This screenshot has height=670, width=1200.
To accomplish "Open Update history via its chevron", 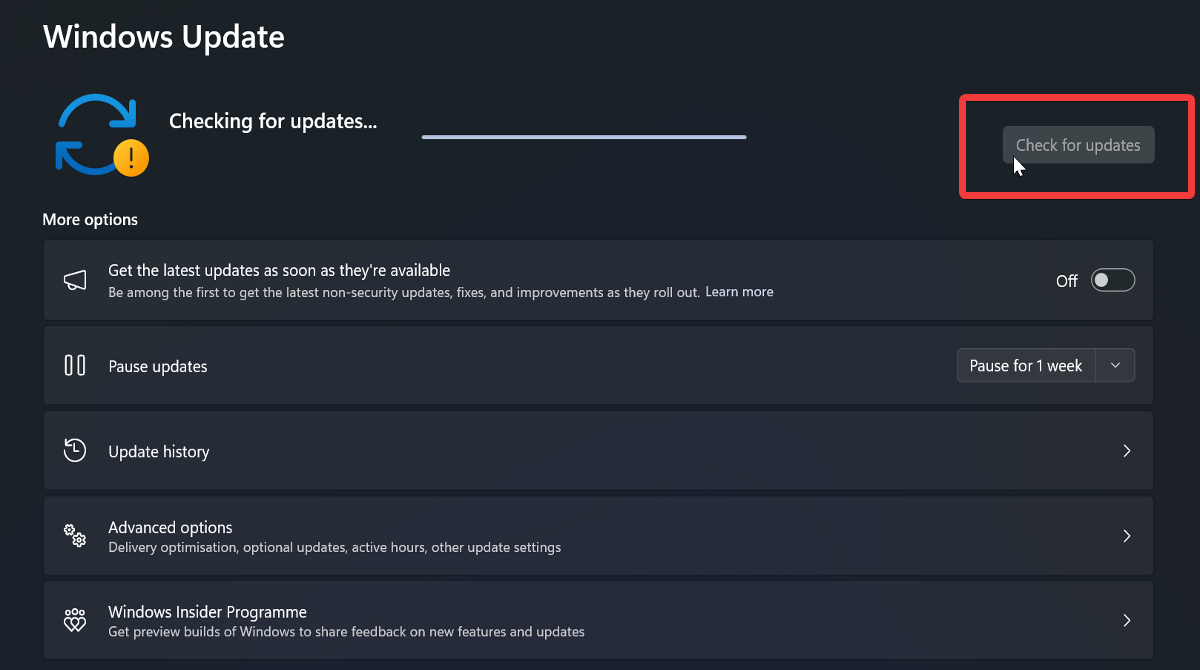I will pyautogui.click(x=1127, y=450).
